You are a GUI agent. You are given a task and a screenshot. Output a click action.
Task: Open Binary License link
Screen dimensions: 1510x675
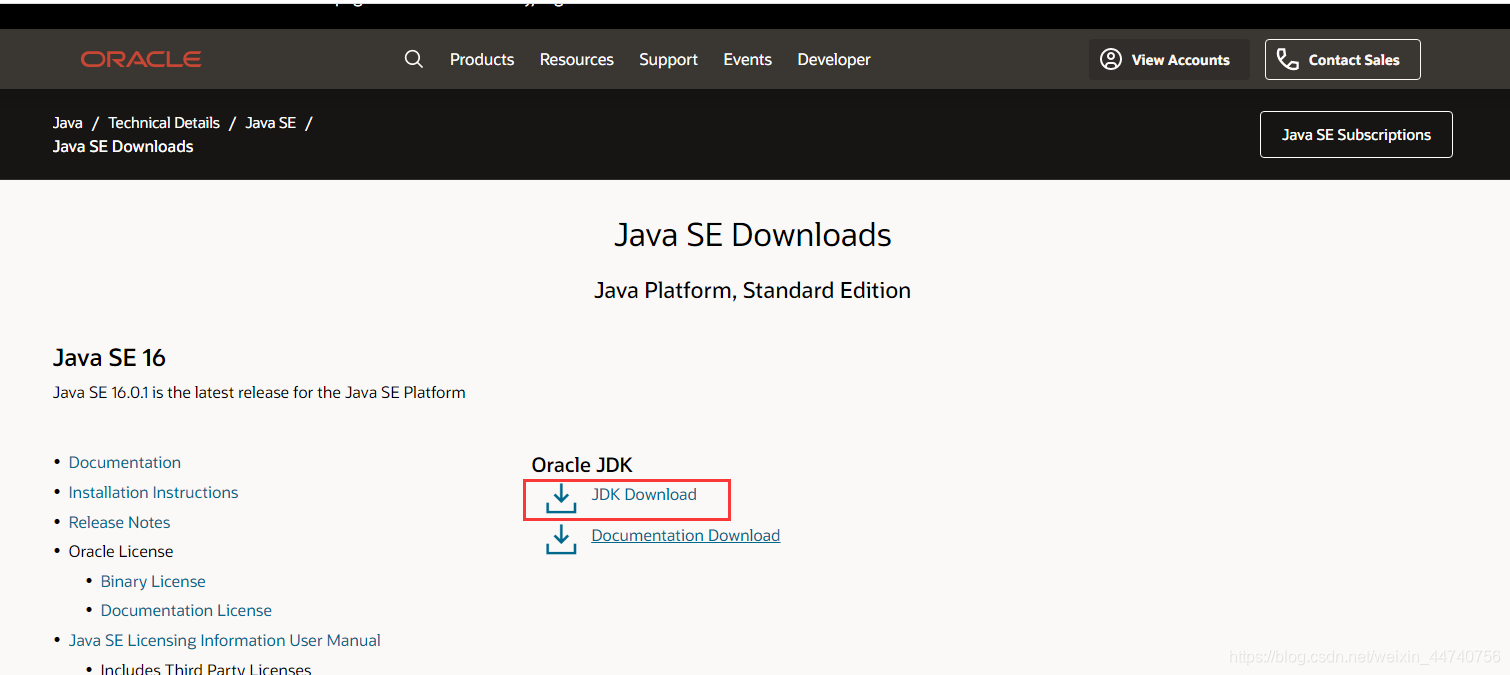click(153, 581)
